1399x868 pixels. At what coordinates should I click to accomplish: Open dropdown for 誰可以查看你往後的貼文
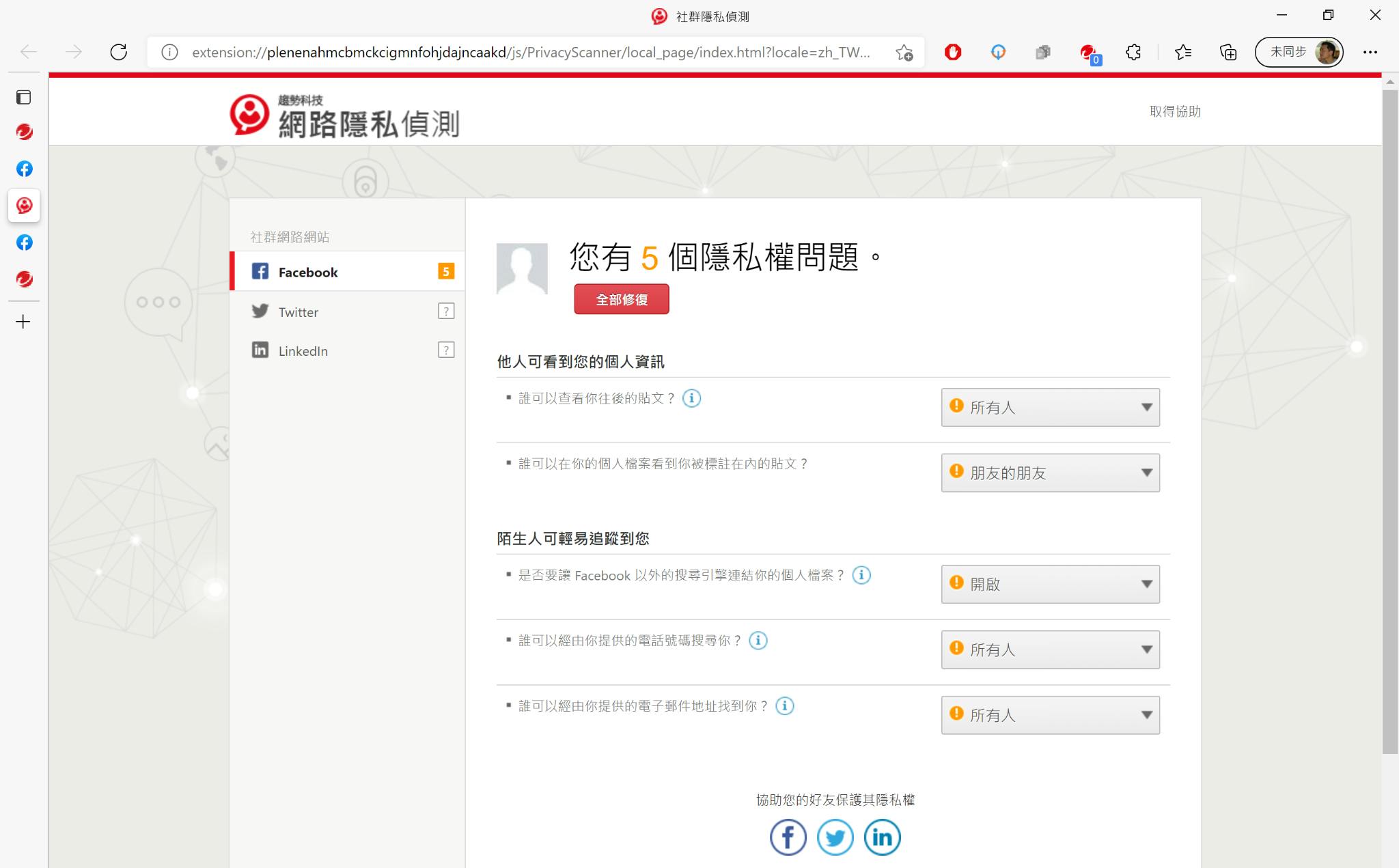click(x=1051, y=408)
